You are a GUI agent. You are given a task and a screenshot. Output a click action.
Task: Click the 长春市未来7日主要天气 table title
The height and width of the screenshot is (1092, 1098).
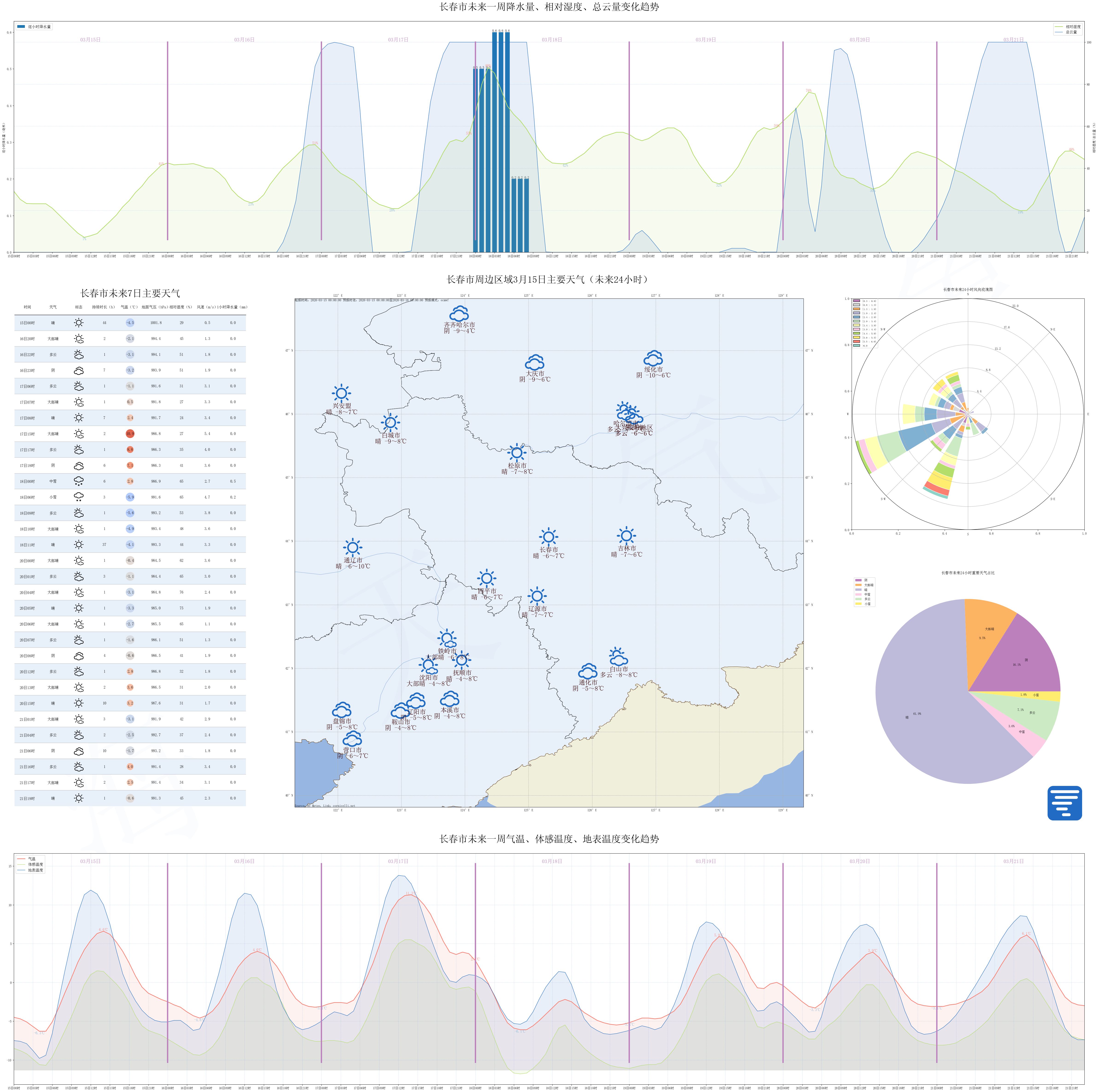point(130,293)
